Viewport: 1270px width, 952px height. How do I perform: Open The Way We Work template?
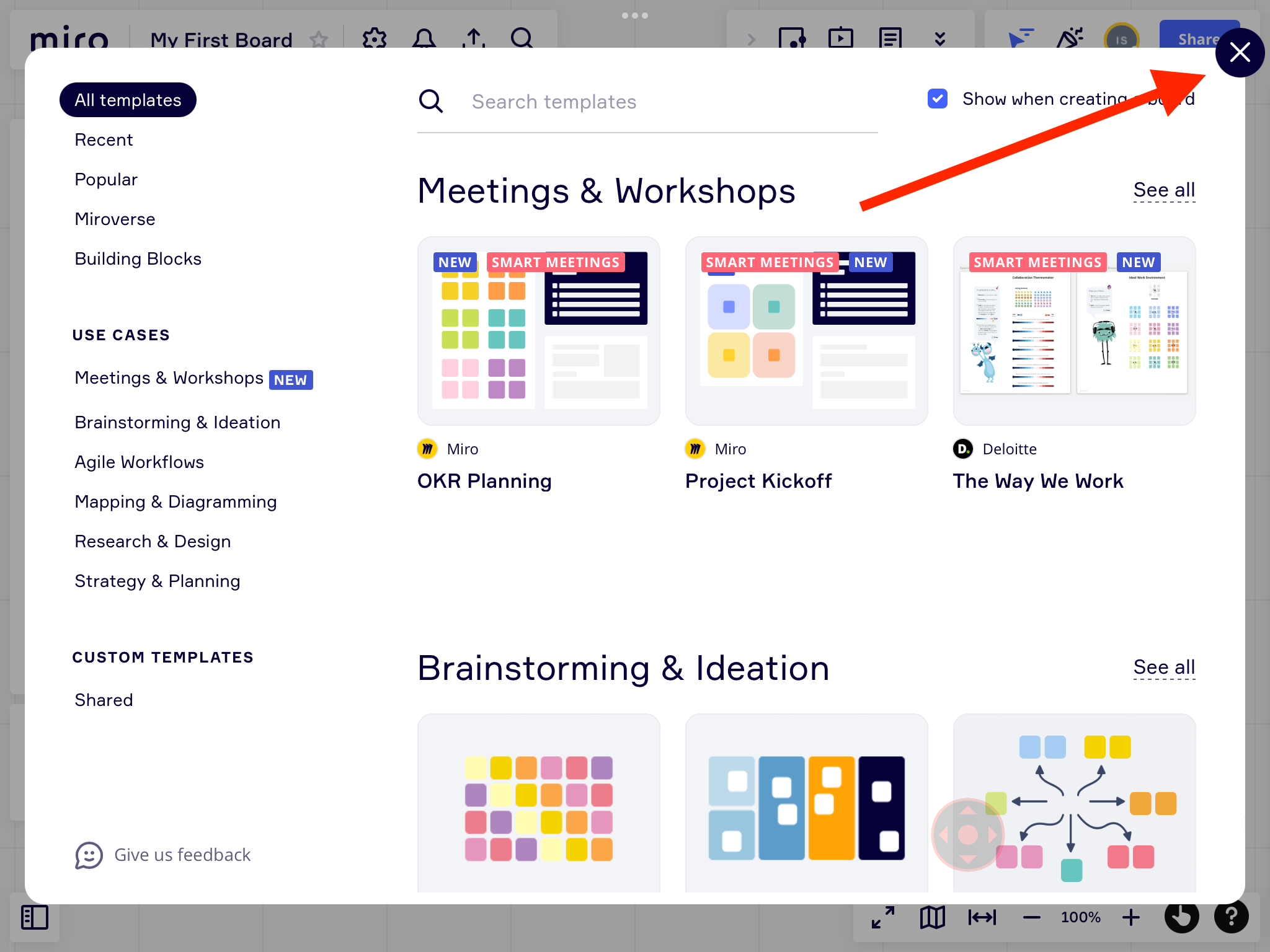tap(1074, 331)
